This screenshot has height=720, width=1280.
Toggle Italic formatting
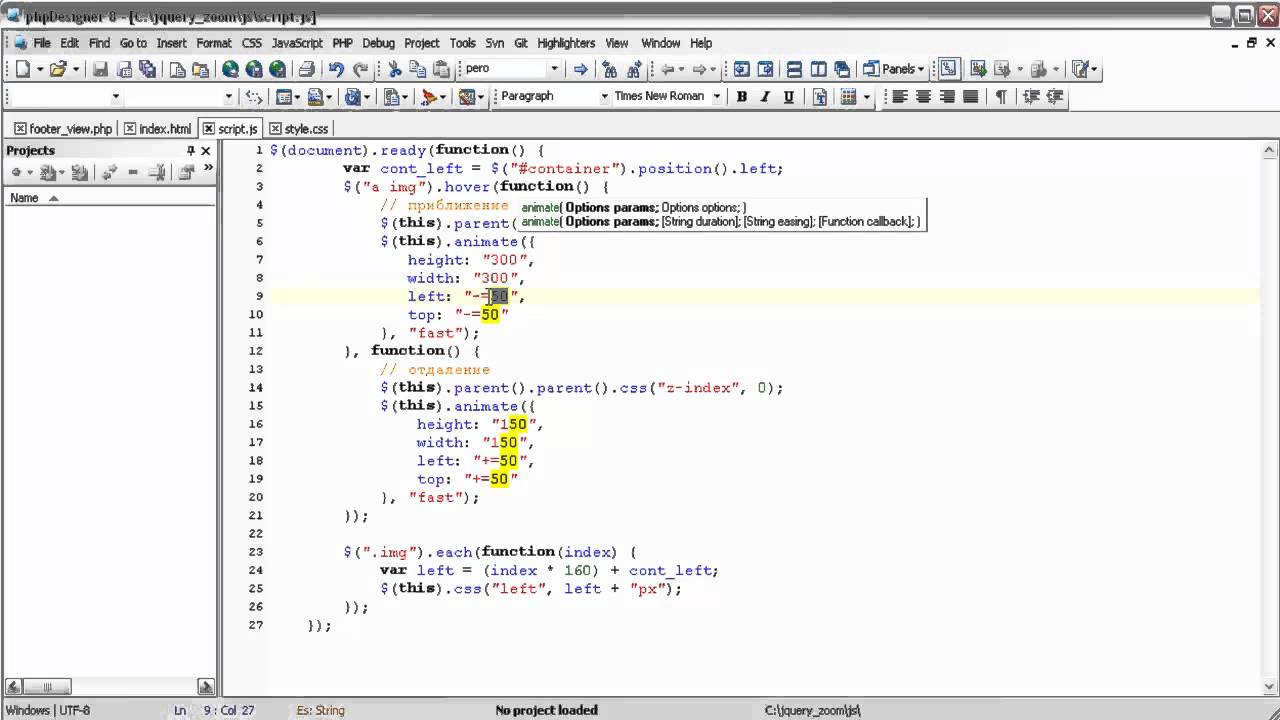[765, 96]
